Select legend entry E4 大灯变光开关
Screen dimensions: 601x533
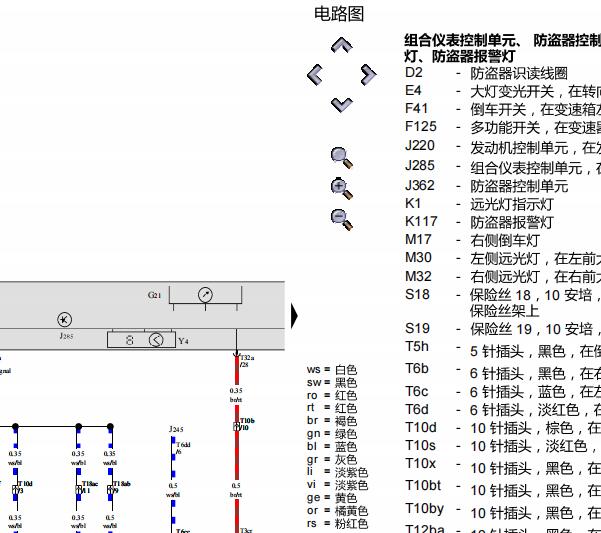[503, 91]
